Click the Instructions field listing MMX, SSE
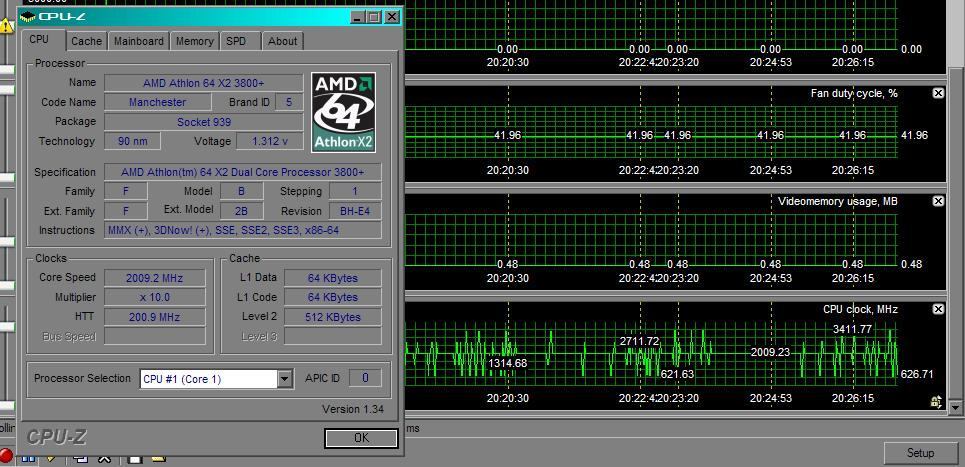Image resolution: width=965 pixels, height=467 pixels. (242, 230)
